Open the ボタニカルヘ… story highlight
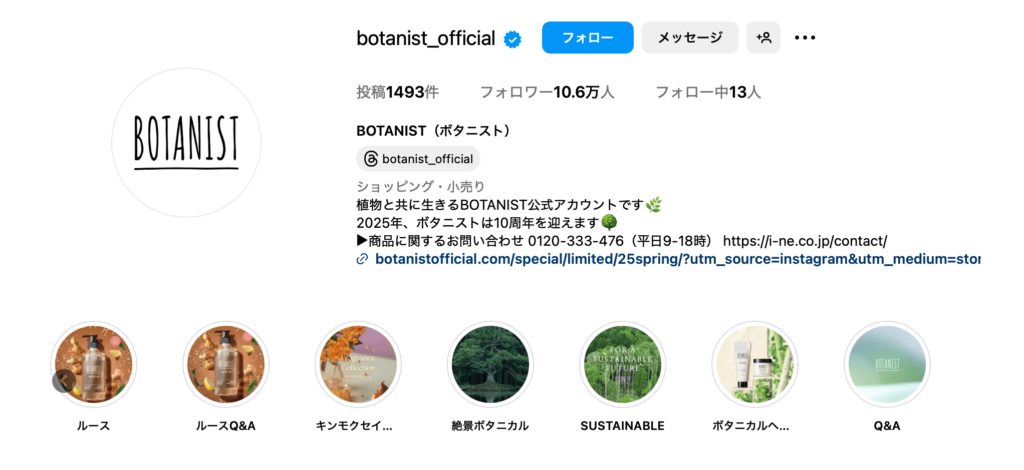This screenshot has width=1024, height=470. [754, 364]
